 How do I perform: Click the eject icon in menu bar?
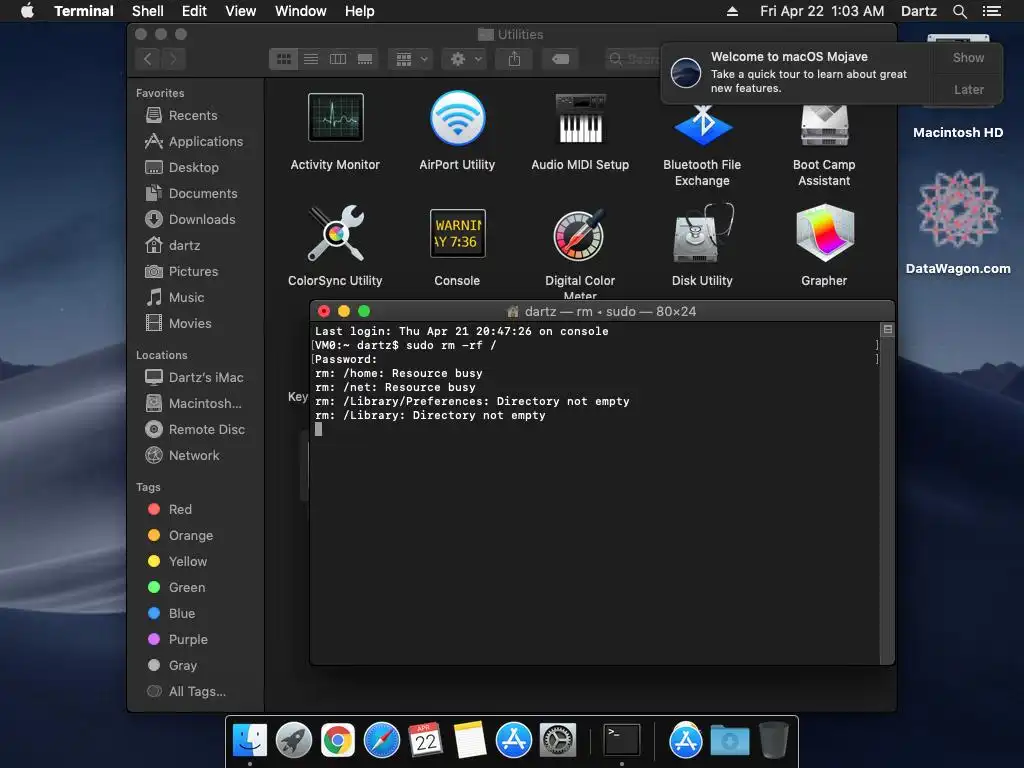(733, 11)
